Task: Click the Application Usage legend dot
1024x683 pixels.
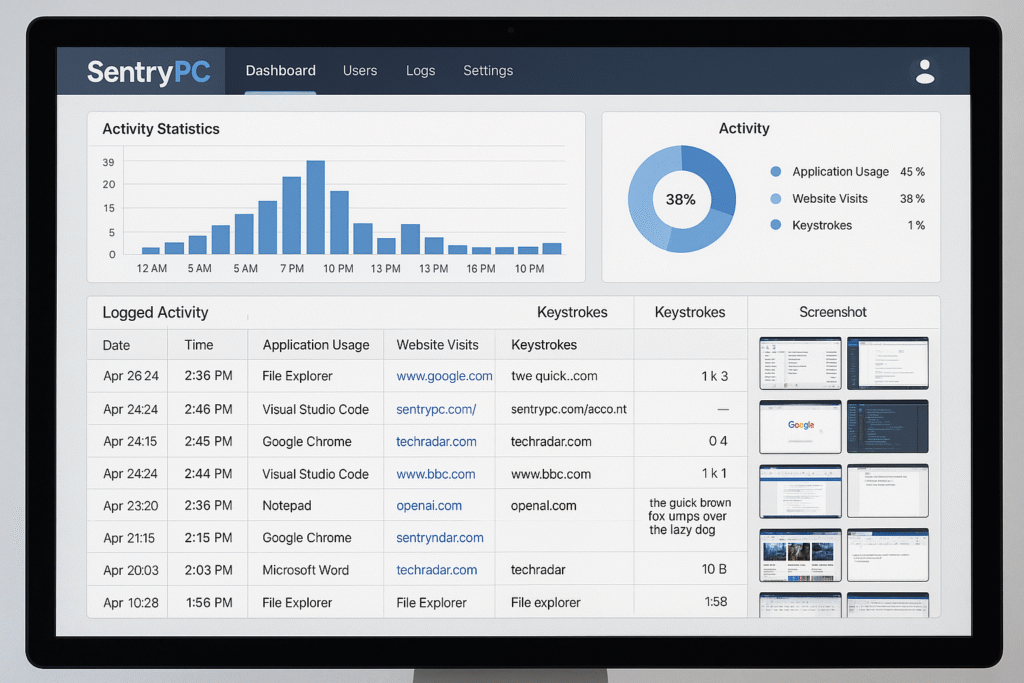Action: [x=776, y=172]
